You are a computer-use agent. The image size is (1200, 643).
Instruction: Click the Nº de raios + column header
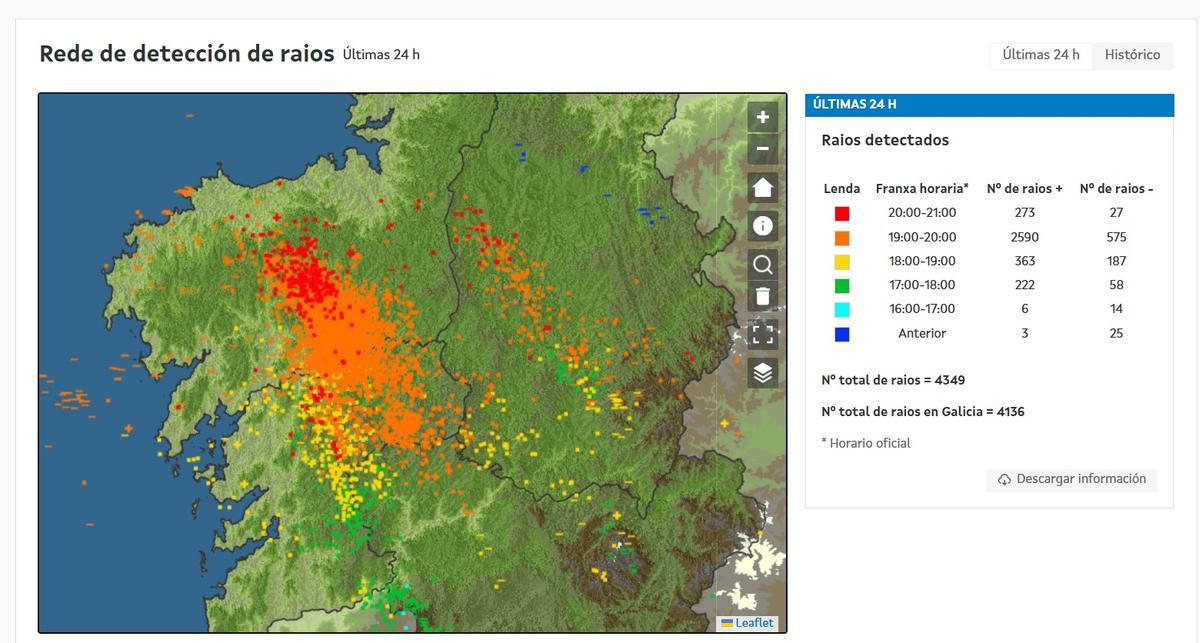[x=1025, y=188]
